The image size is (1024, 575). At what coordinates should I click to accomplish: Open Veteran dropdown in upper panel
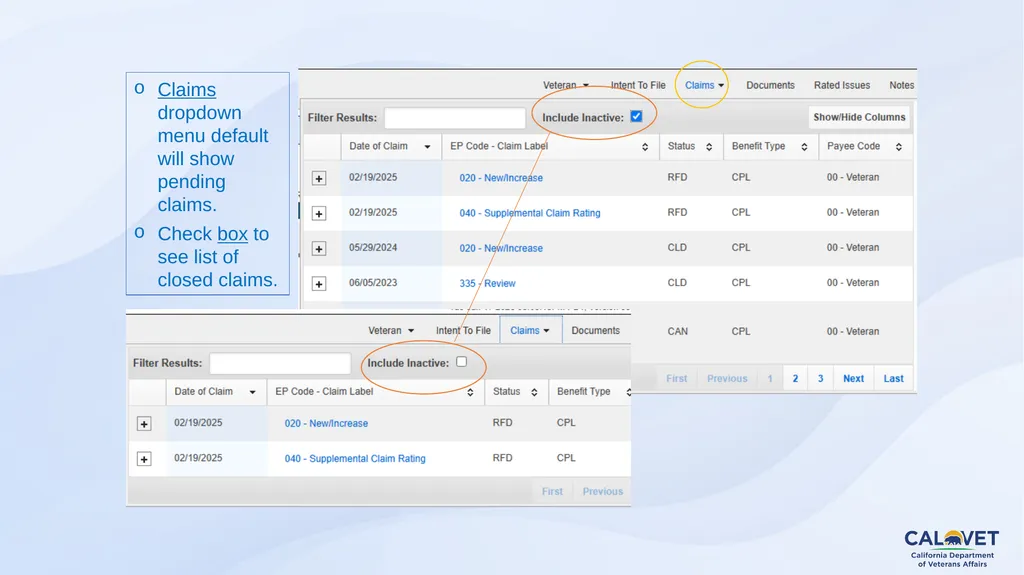click(566, 85)
